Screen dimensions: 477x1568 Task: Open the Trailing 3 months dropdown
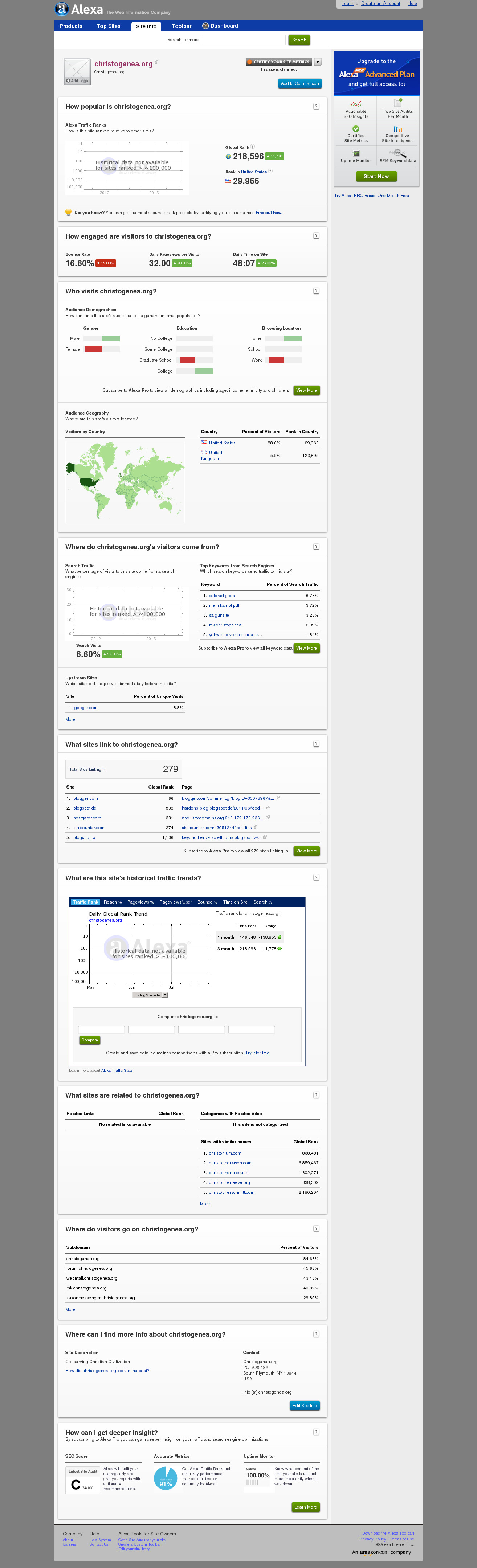[150, 995]
